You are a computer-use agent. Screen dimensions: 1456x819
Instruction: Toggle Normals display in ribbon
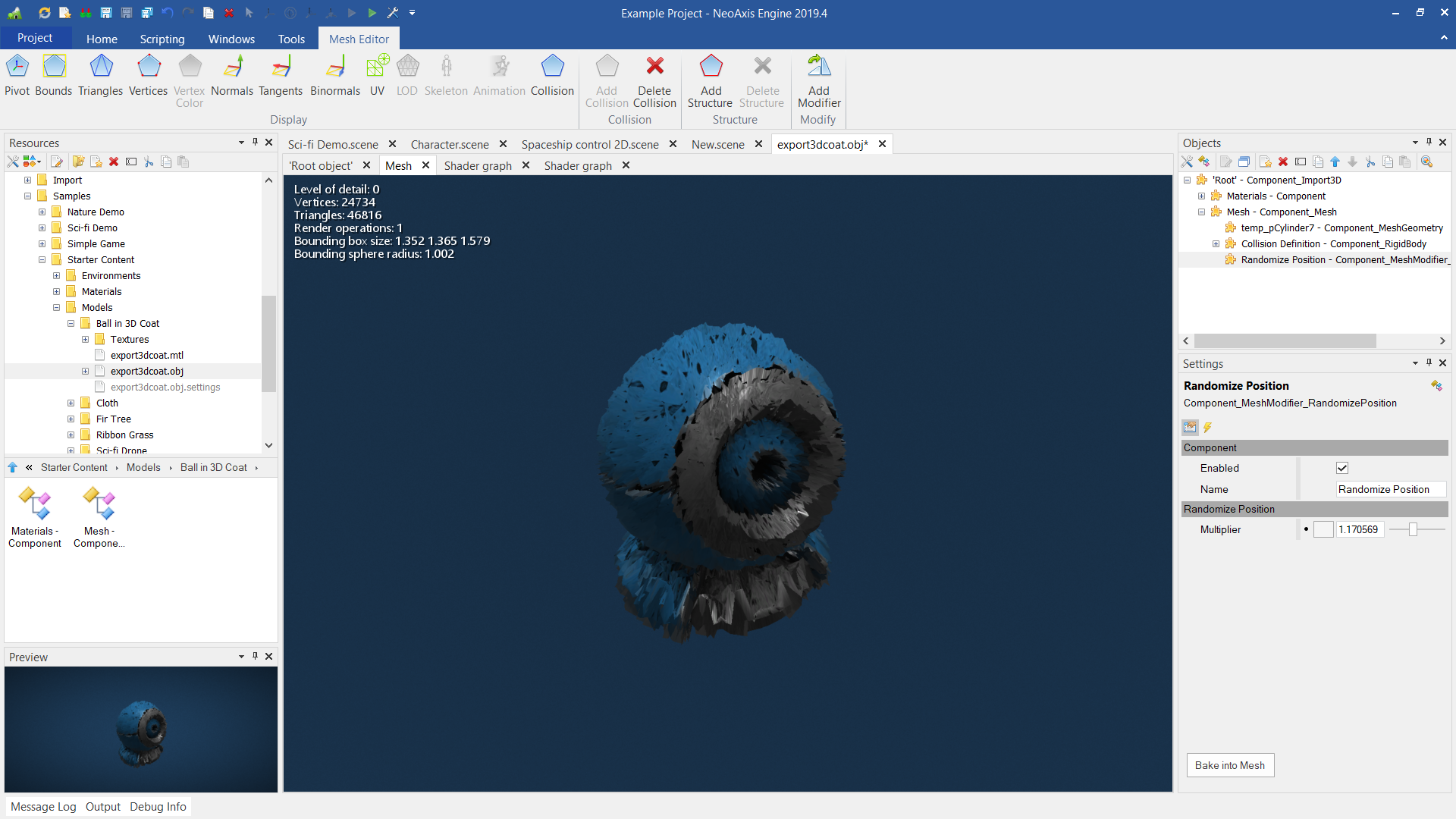[x=232, y=67]
